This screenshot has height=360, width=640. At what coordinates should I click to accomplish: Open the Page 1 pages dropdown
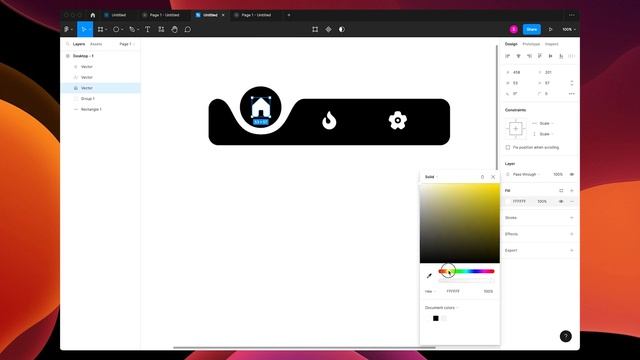127,44
